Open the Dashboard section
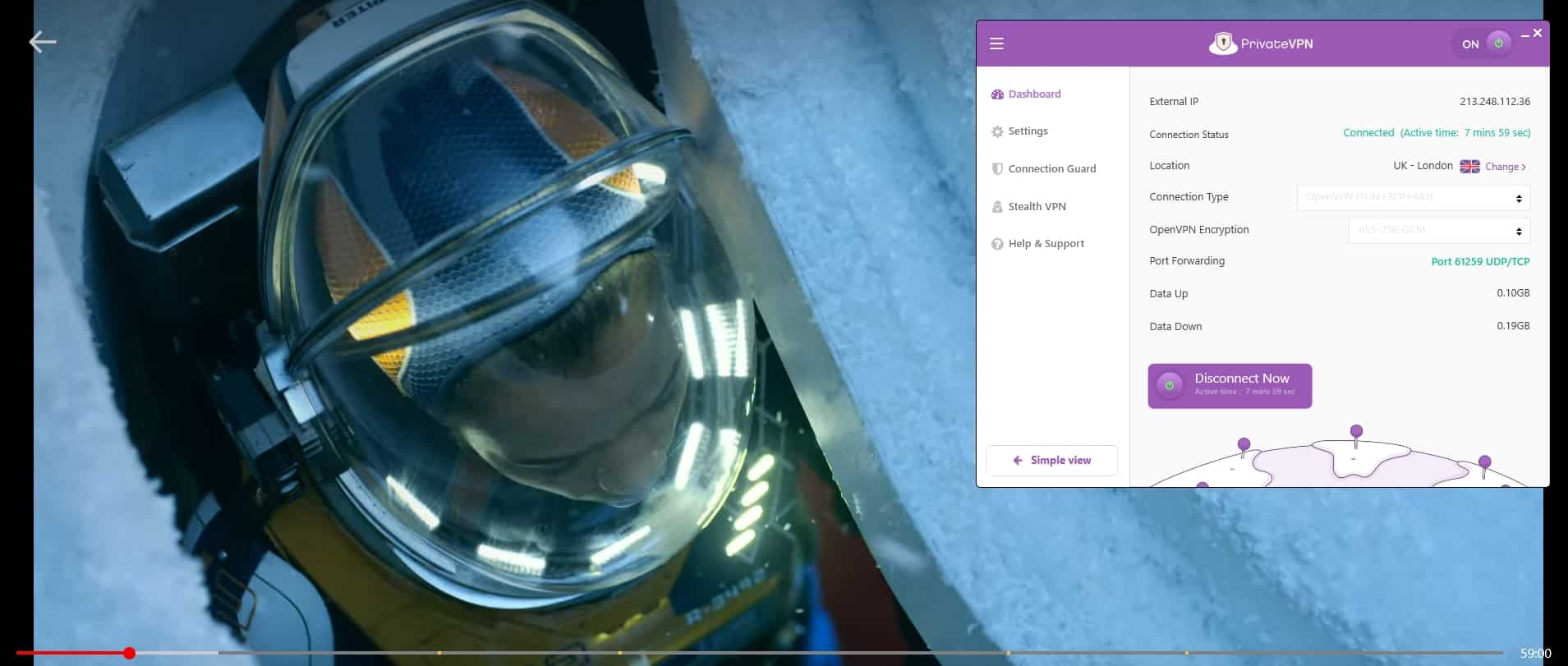1568x666 pixels. point(1026,94)
